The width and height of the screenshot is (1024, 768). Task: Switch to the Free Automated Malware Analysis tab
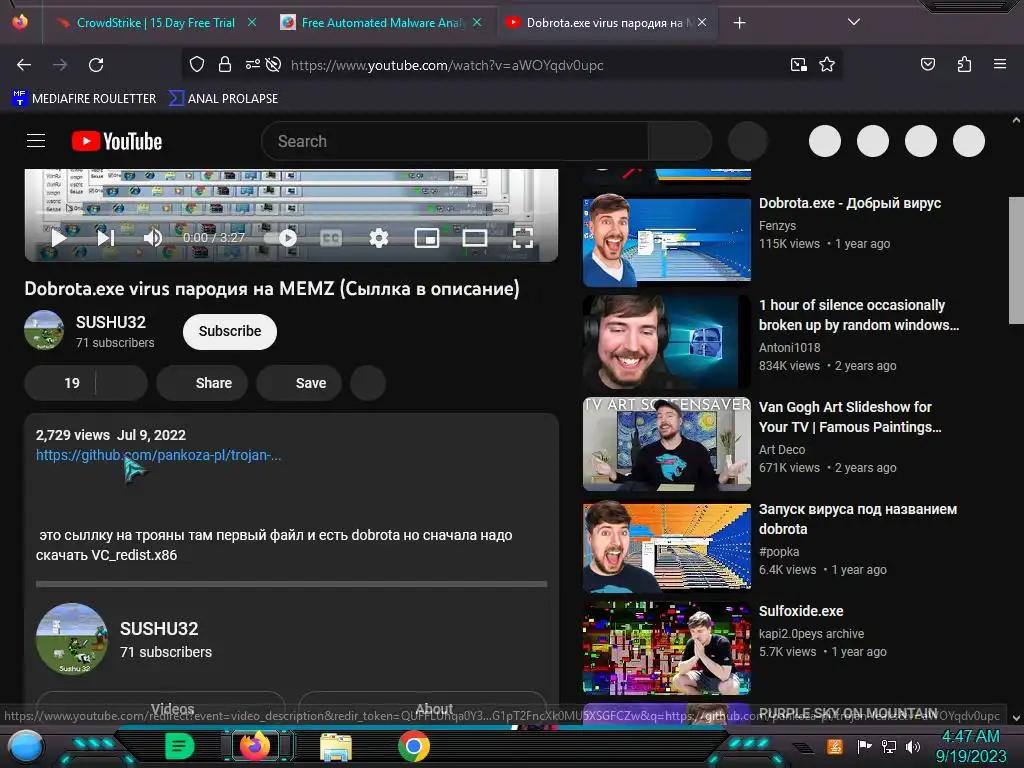point(381,23)
